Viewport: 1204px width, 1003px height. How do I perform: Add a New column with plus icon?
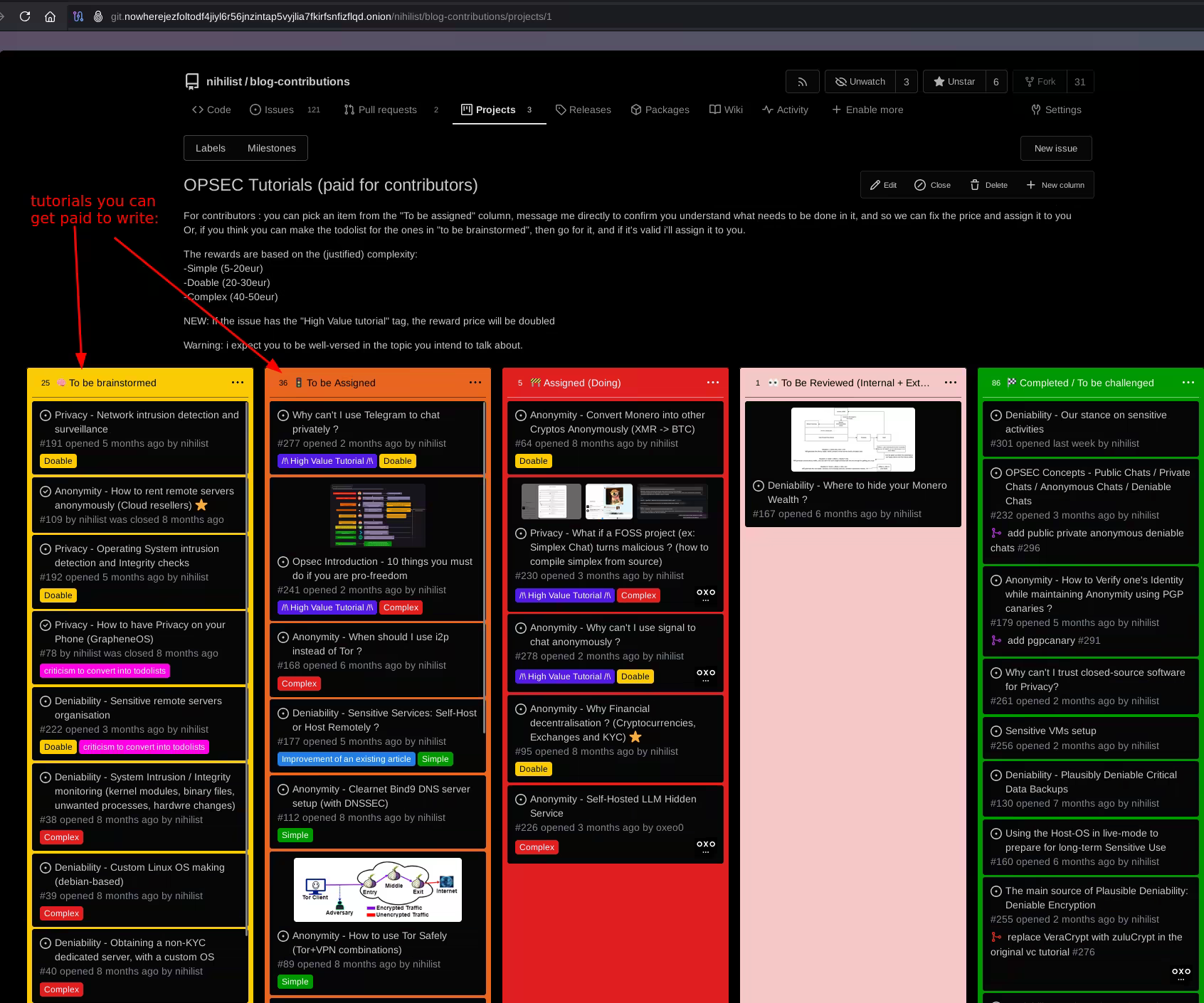click(1055, 185)
